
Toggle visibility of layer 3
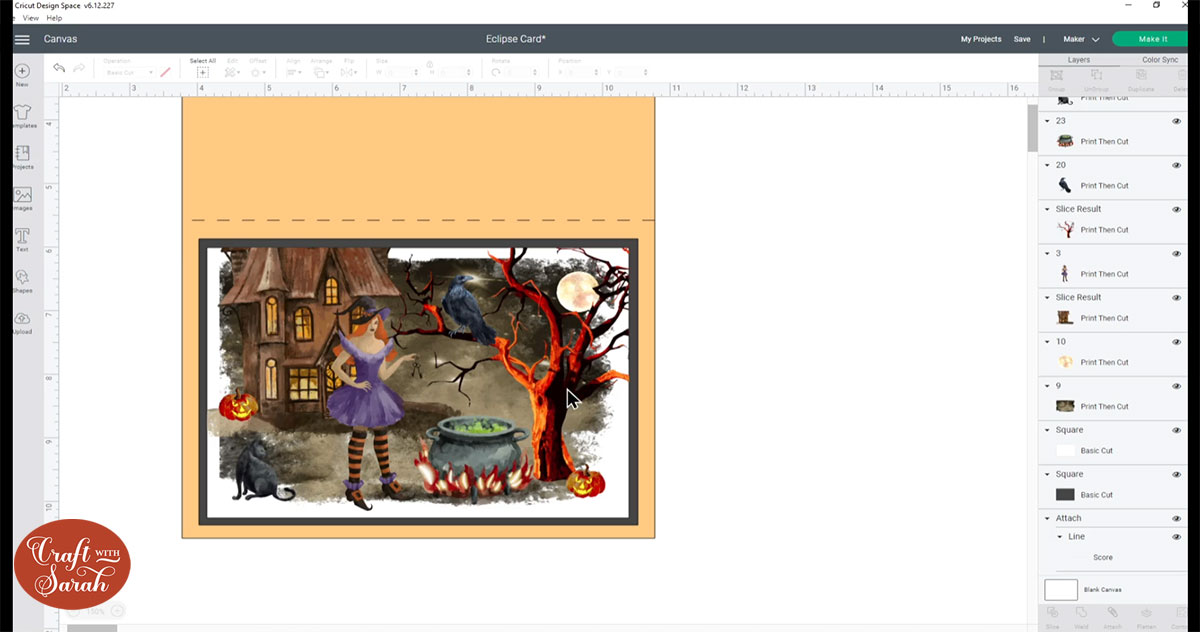click(1176, 253)
